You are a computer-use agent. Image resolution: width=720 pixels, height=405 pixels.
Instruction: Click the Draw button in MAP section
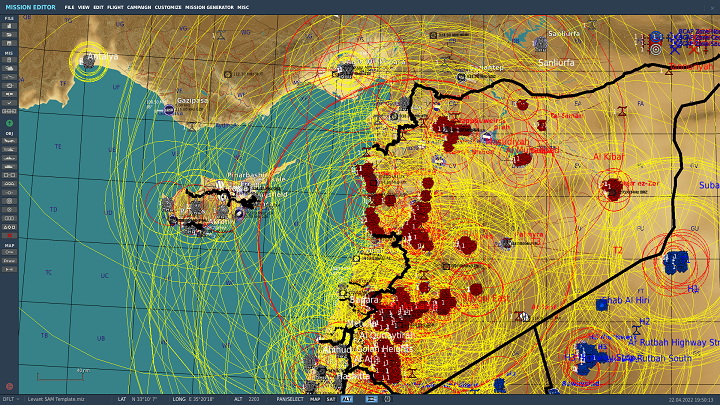pyautogui.click(x=9, y=261)
